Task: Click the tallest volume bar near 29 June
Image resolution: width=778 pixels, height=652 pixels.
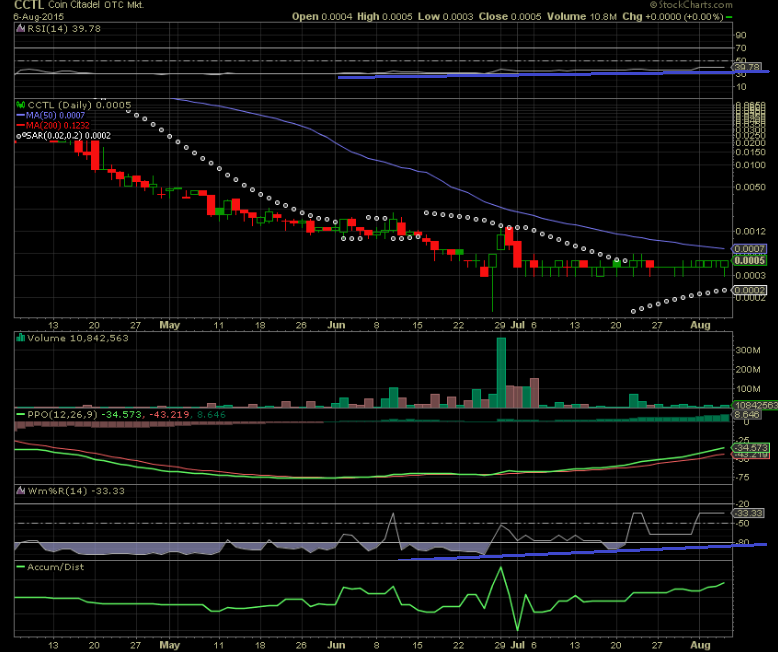Action: pos(501,373)
